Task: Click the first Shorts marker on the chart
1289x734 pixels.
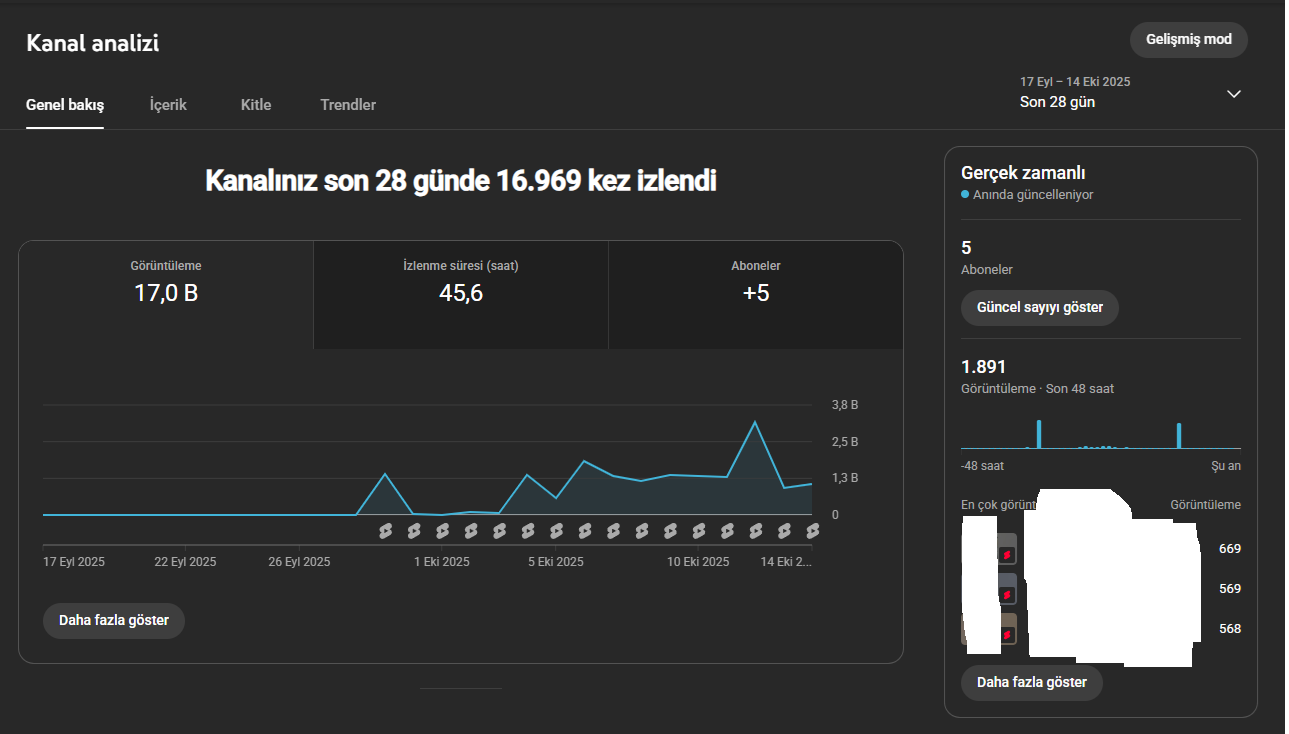Action: (x=385, y=530)
